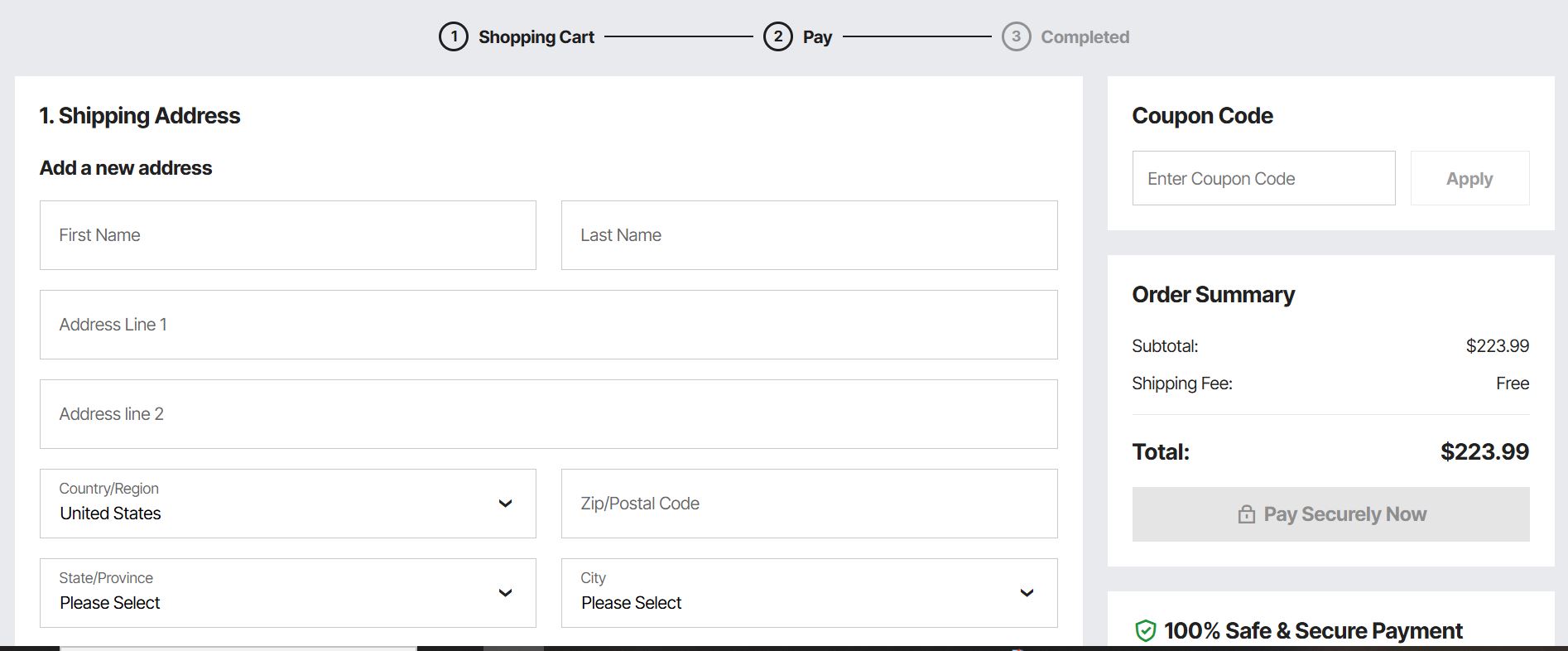Image resolution: width=1568 pixels, height=651 pixels.
Task: Click the 100% Safe & Secure Payment heading
Action: 1313,631
